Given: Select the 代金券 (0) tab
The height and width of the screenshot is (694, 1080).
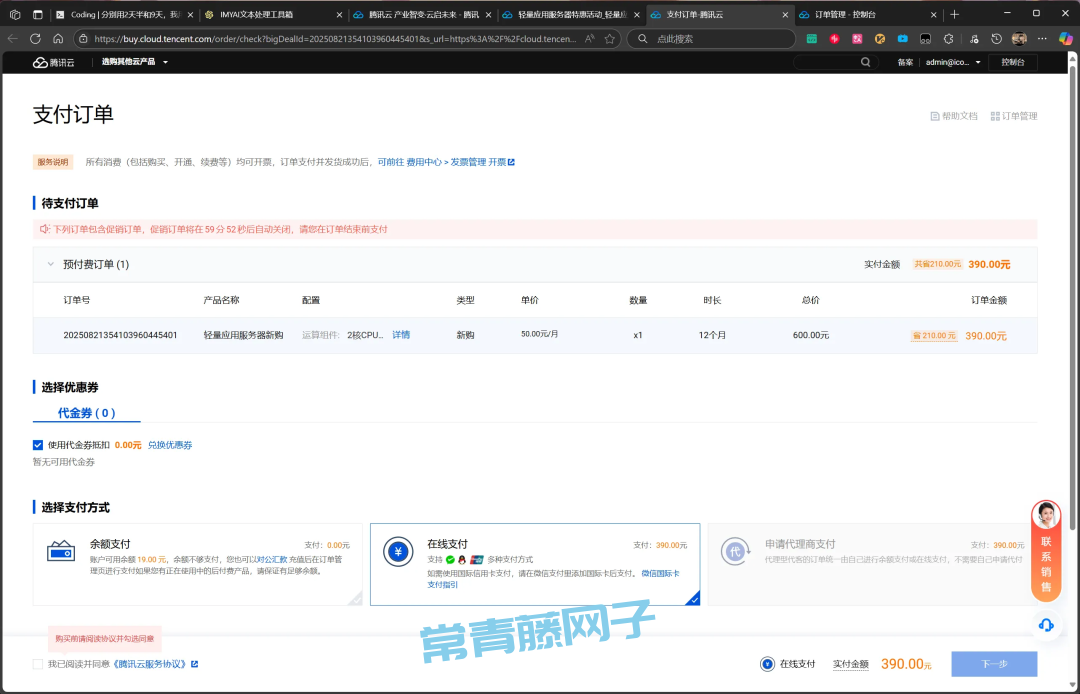Looking at the screenshot, I should (x=86, y=413).
